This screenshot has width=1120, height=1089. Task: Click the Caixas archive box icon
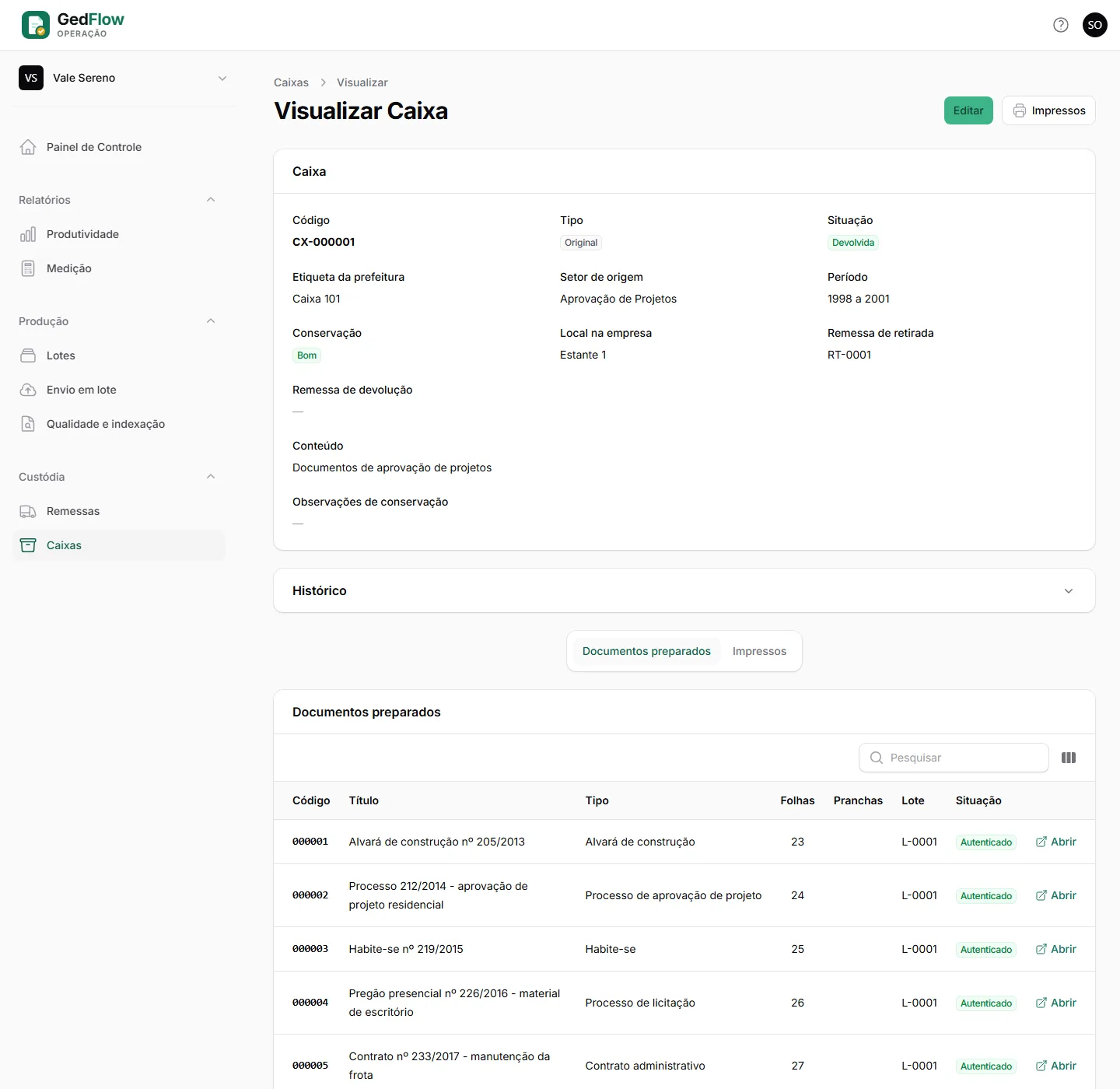(28, 545)
